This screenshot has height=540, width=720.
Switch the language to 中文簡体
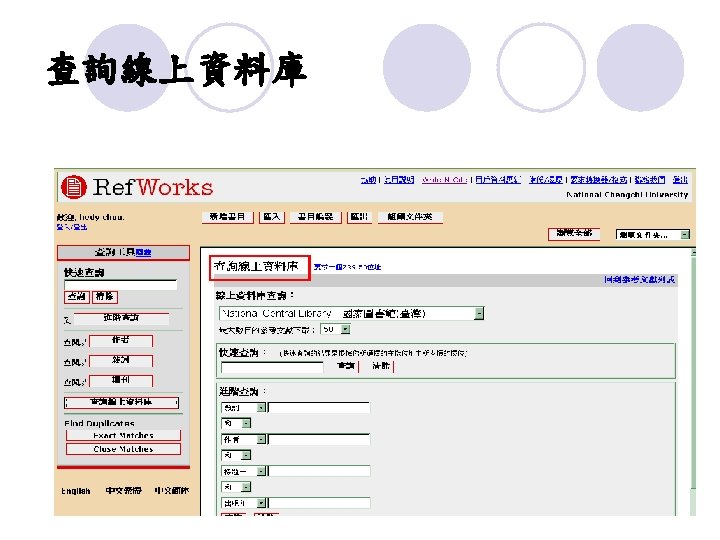coord(172,490)
